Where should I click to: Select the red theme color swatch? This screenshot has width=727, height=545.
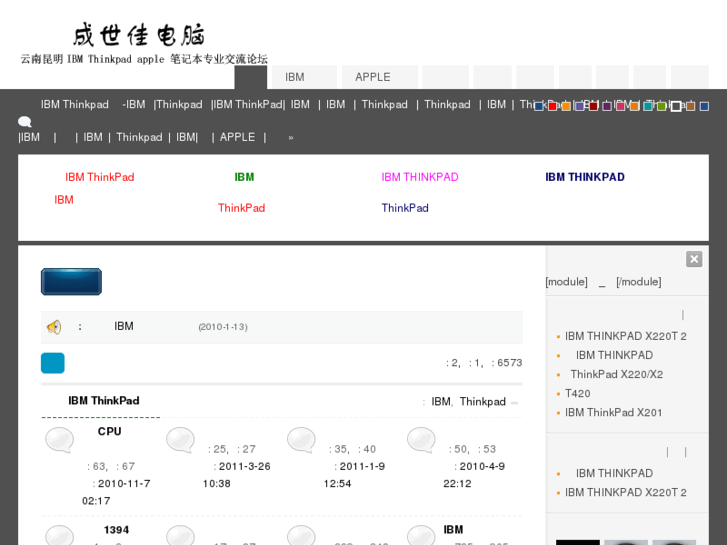click(552, 106)
